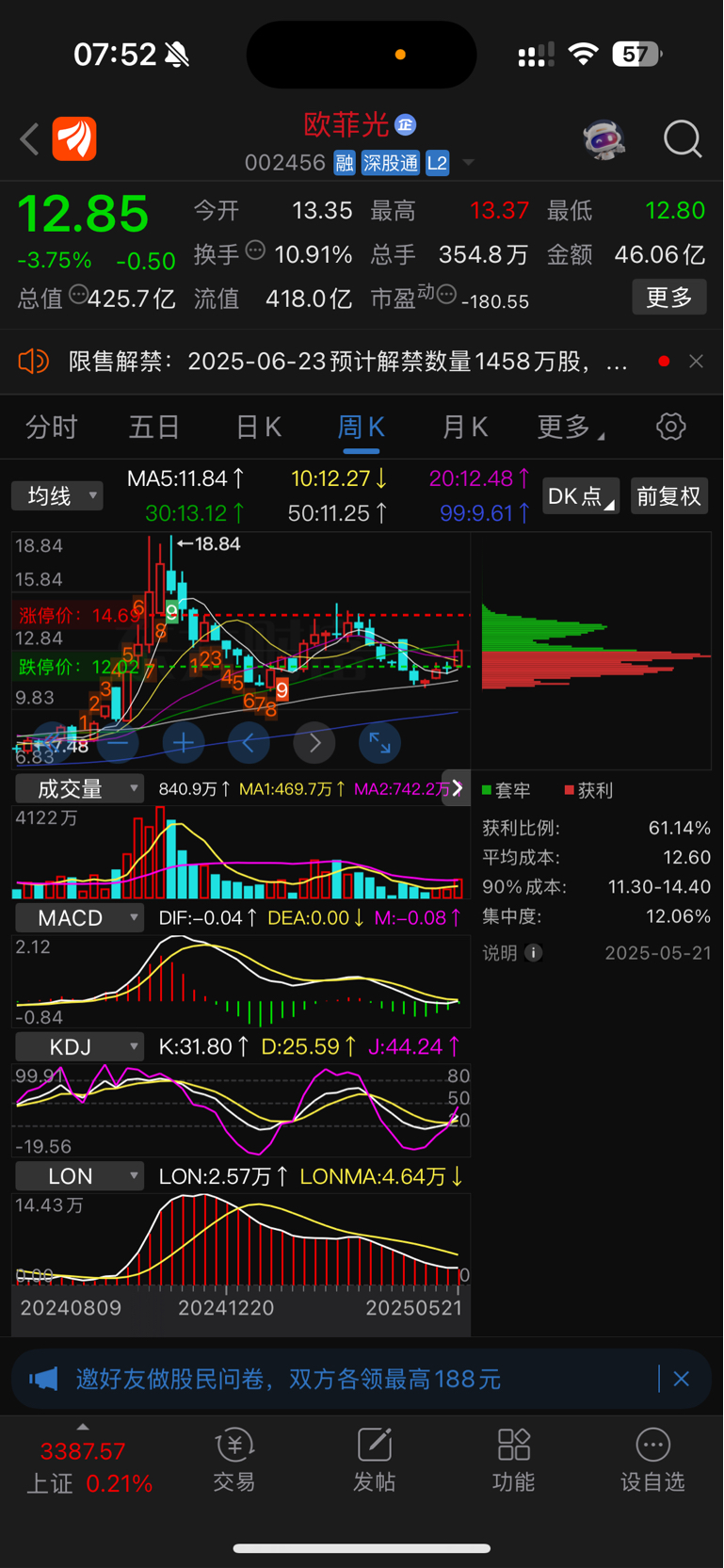Tap the info circle next to 总值
The height and width of the screenshot is (1568, 724).
pos(78,294)
